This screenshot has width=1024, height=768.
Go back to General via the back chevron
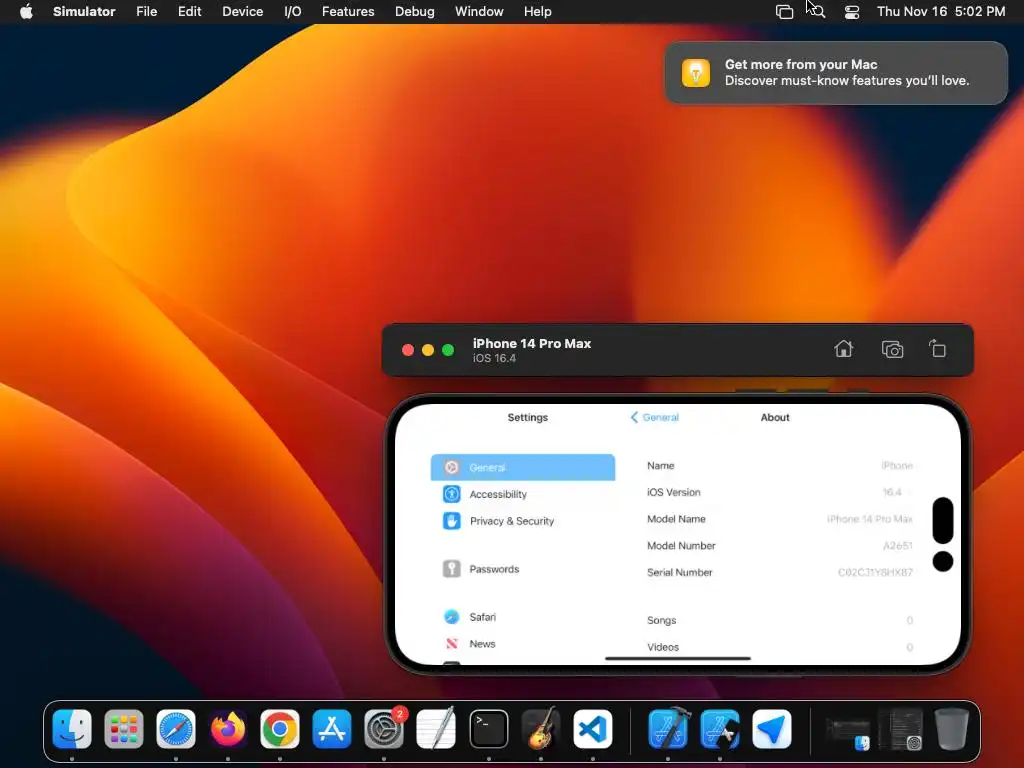(654, 417)
